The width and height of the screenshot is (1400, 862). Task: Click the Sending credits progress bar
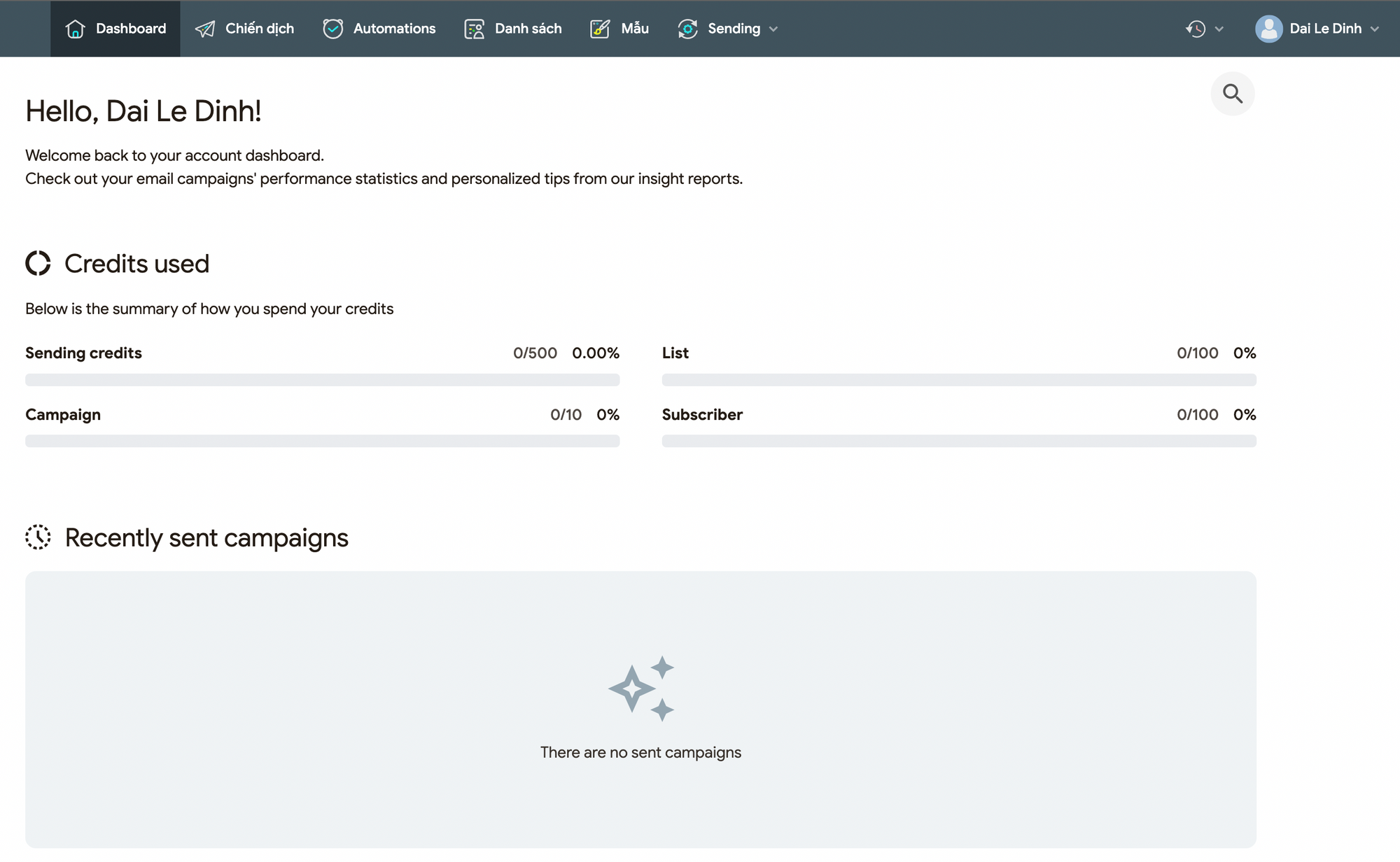[322, 380]
